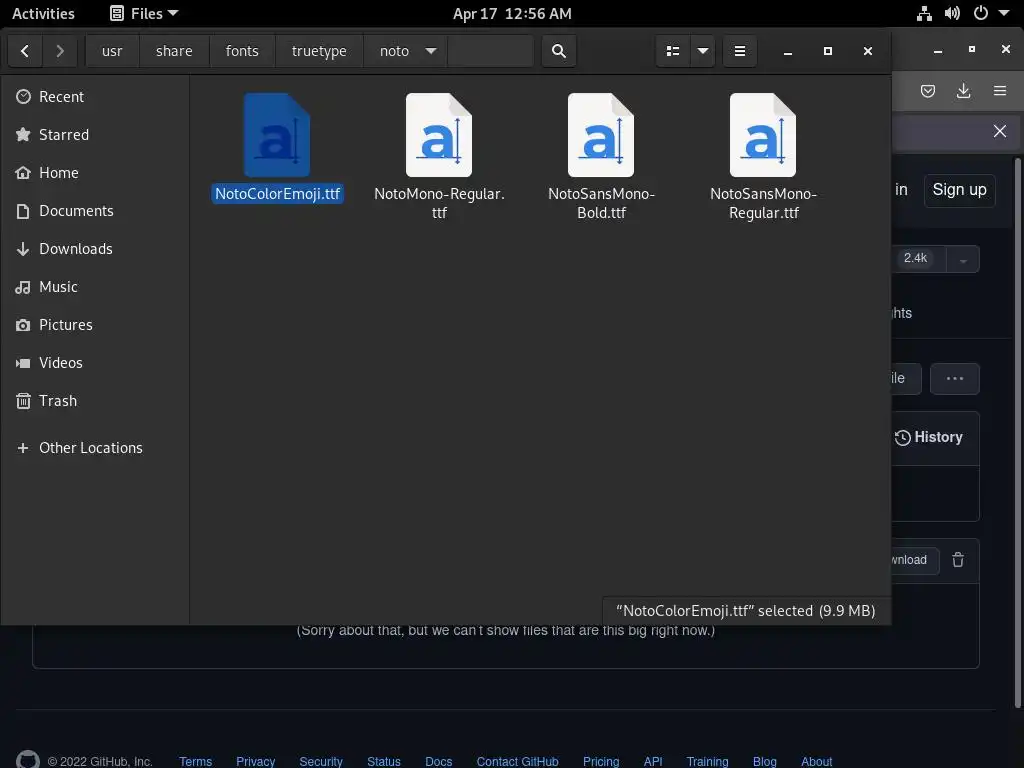Image resolution: width=1024 pixels, height=768 pixels.
Task: Go forward with the right arrow button
Action: click(60, 51)
